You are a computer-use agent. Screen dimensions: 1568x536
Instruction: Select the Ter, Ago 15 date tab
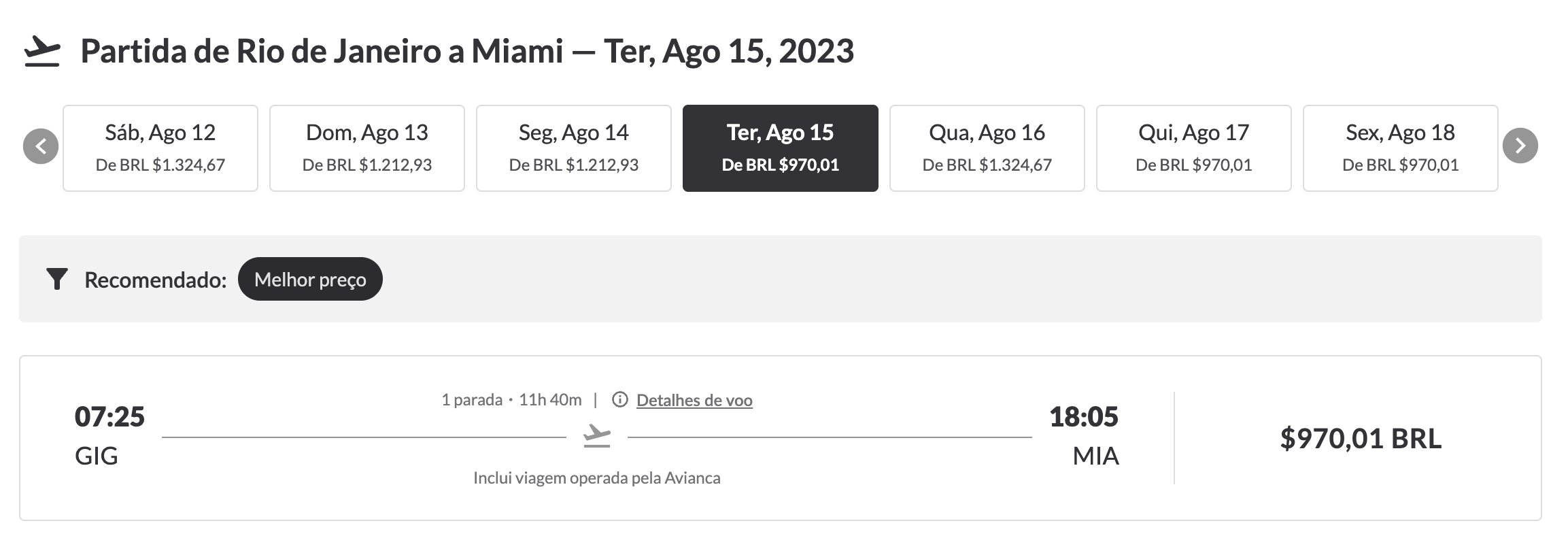click(x=781, y=148)
